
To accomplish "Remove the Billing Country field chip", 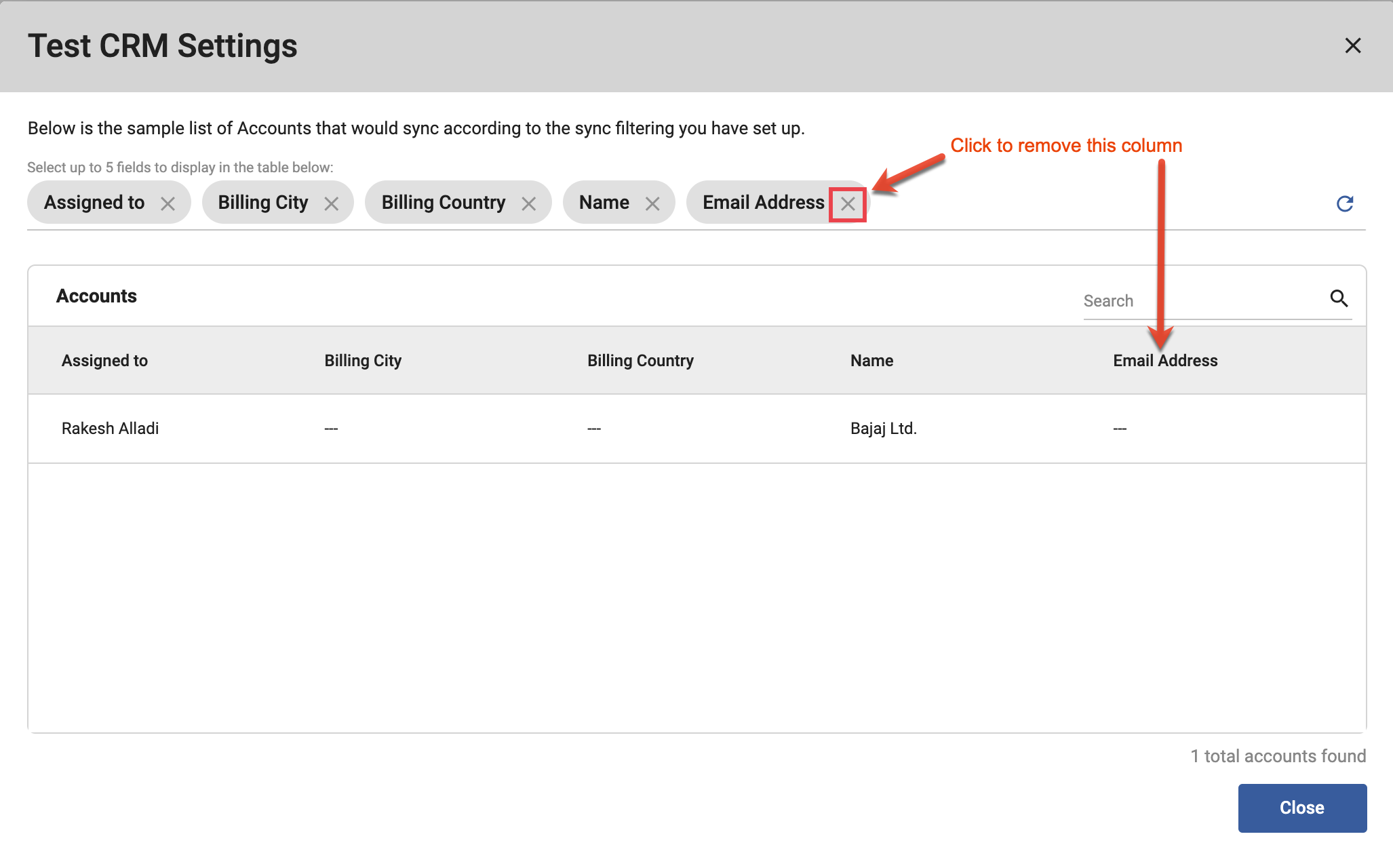I will click(530, 202).
